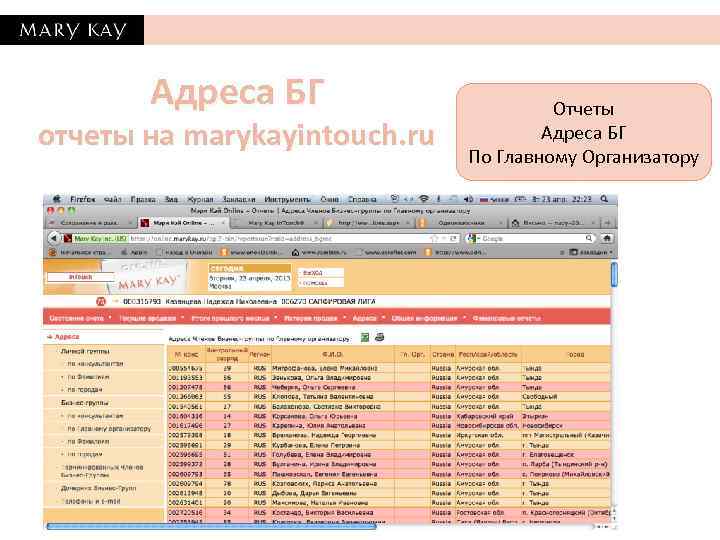Open Общая информация menu
This screenshot has width=720, height=540.
click(x=424, y=318)
